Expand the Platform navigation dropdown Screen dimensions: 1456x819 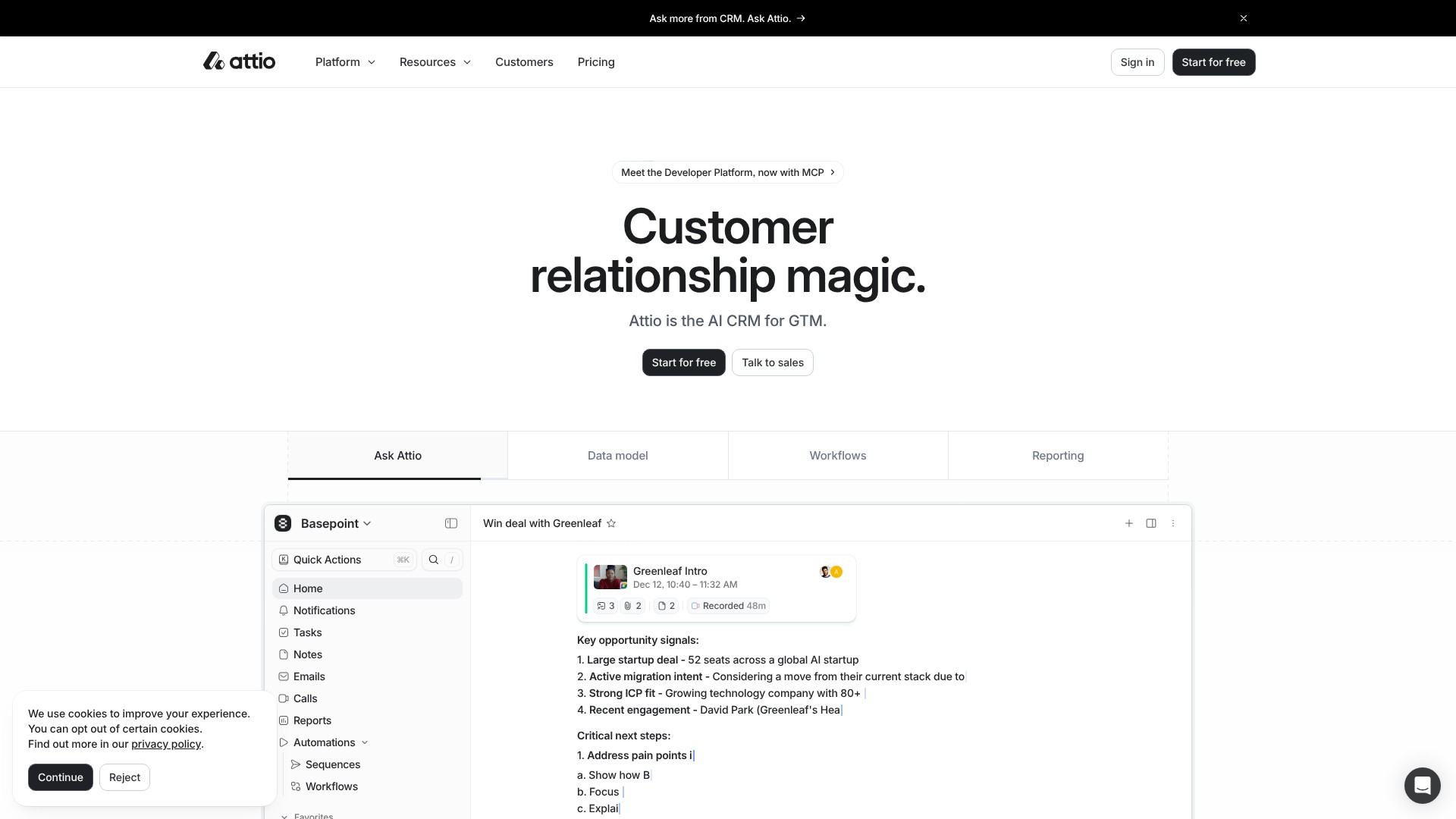pos(345,62)
